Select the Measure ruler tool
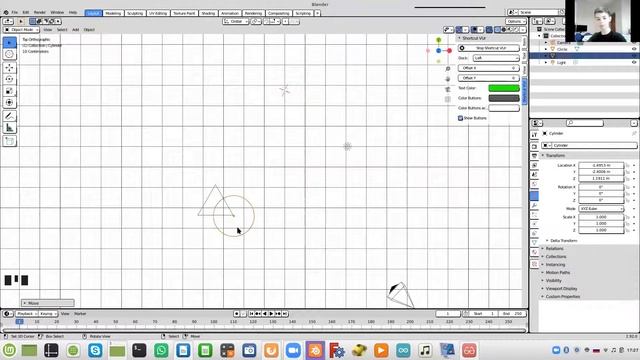Screen dimensions: 640x360 pos(9,128)
